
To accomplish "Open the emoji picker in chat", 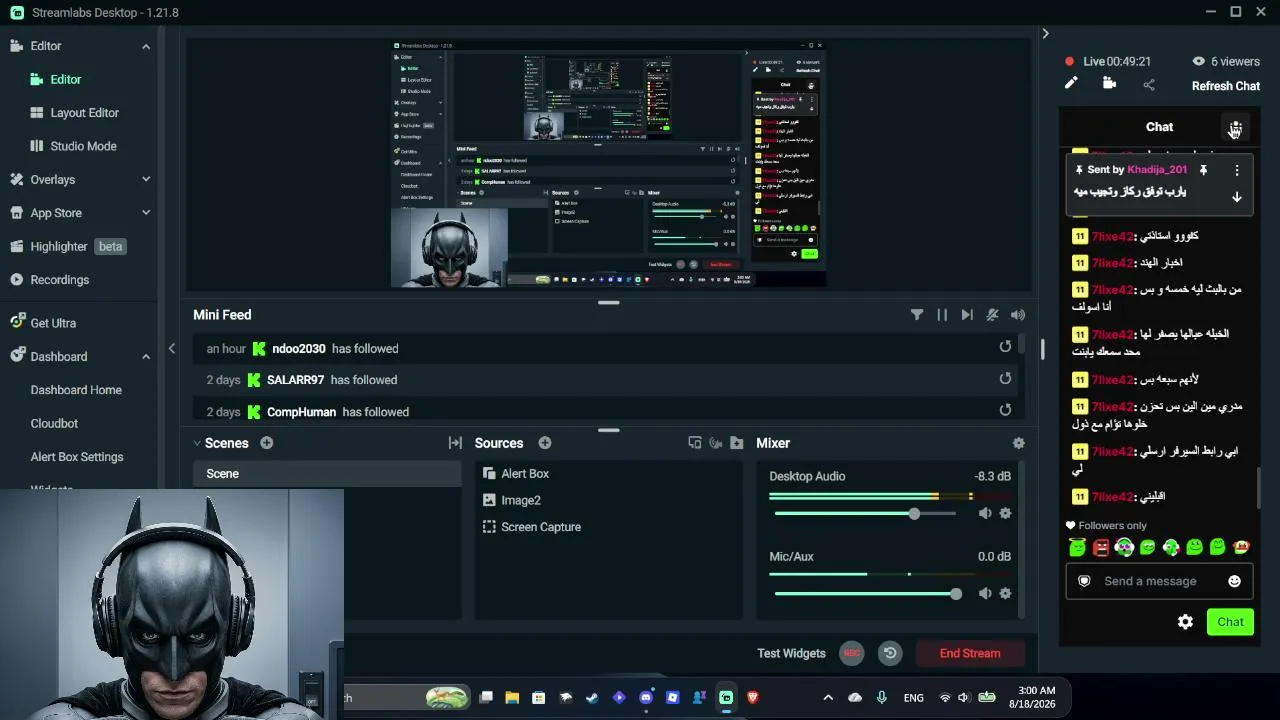I will 1234,581.
